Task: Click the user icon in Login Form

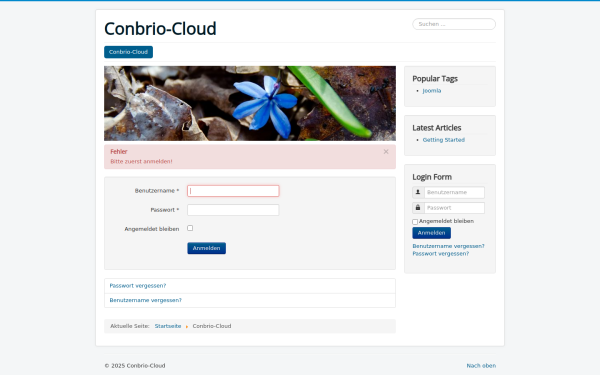Action: [418, 192]
